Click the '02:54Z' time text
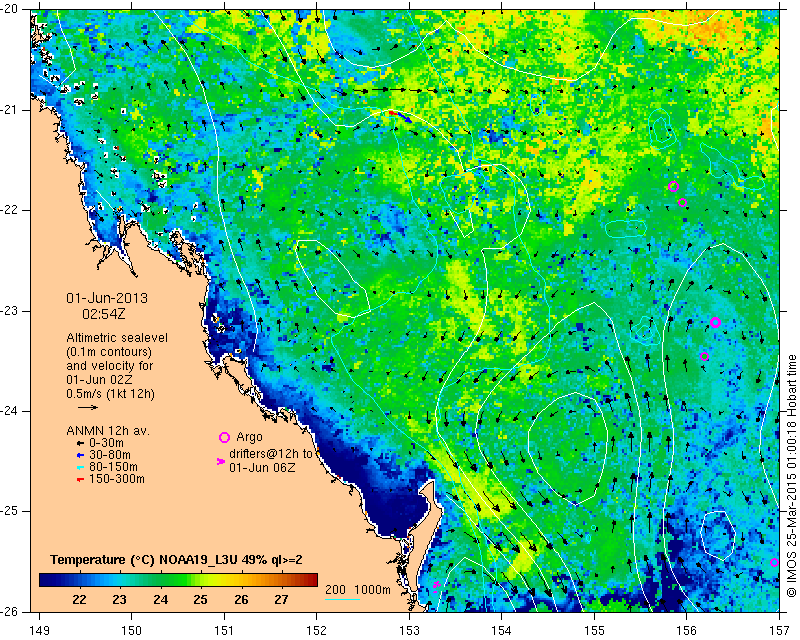 coord(104,314)
